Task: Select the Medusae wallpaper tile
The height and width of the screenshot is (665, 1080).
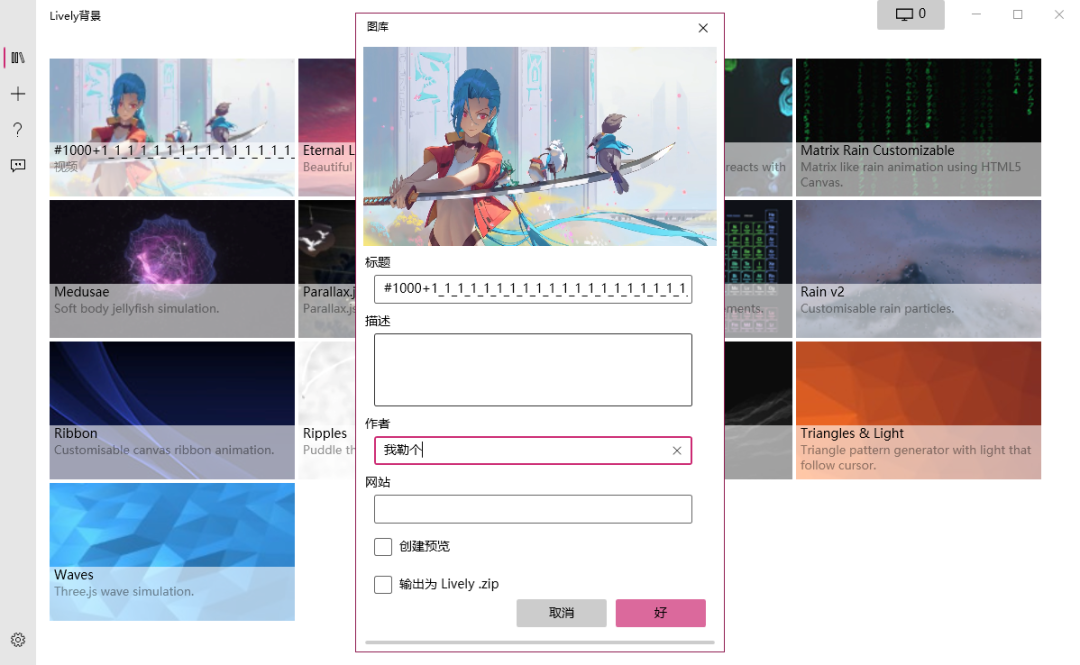Action: coord(172,269)
